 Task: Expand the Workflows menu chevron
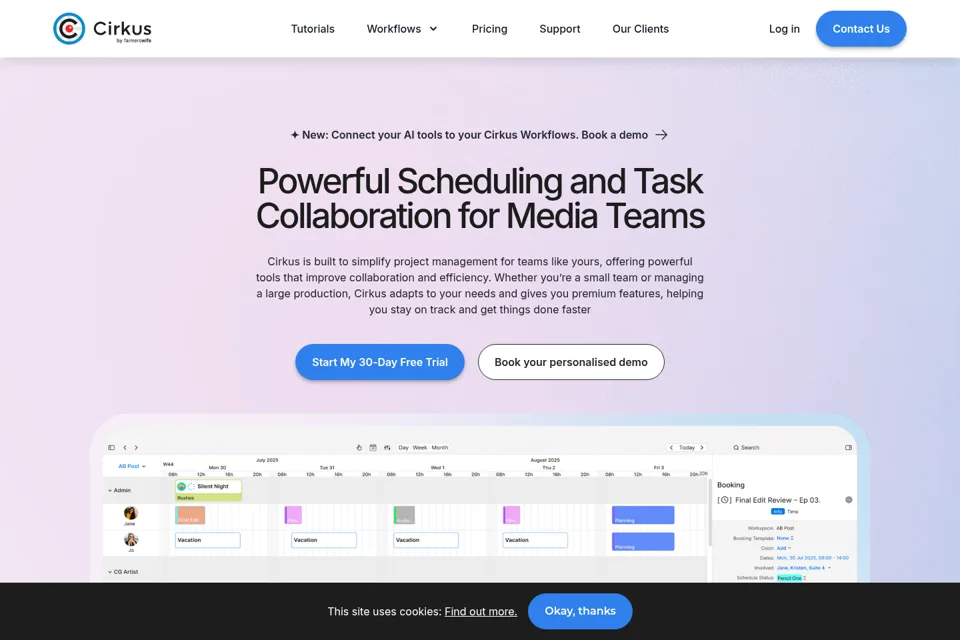pos(433,29)
